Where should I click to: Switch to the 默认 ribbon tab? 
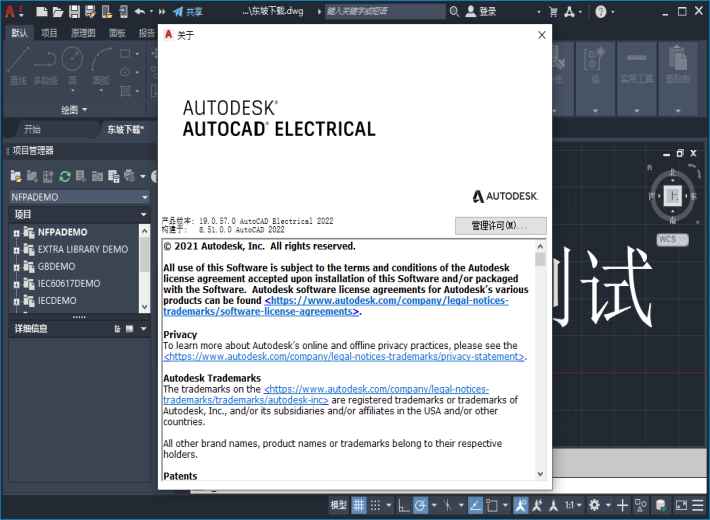19,33
